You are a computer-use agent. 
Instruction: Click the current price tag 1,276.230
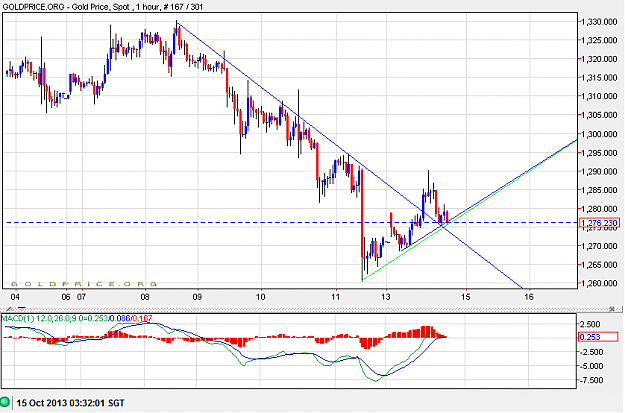599,223
